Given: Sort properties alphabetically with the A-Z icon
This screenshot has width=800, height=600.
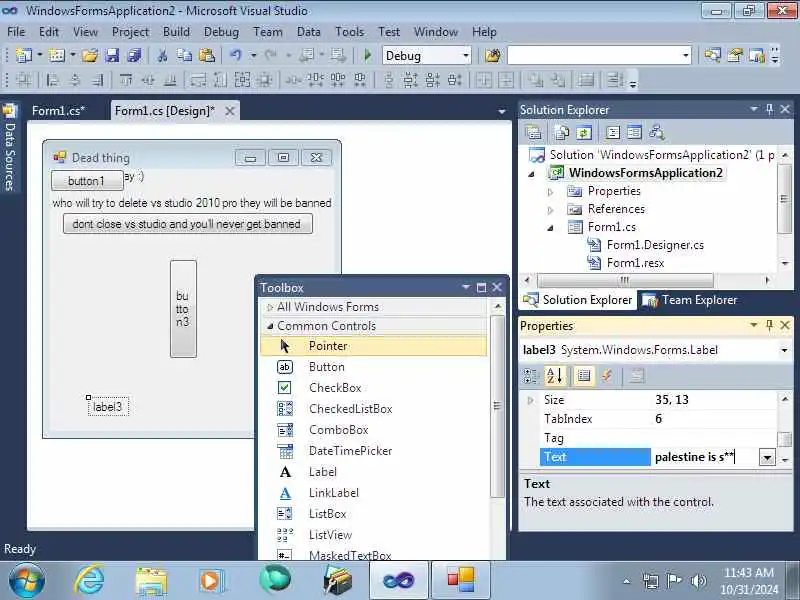Looking at the screenshot, I should (x=554, y=376).
